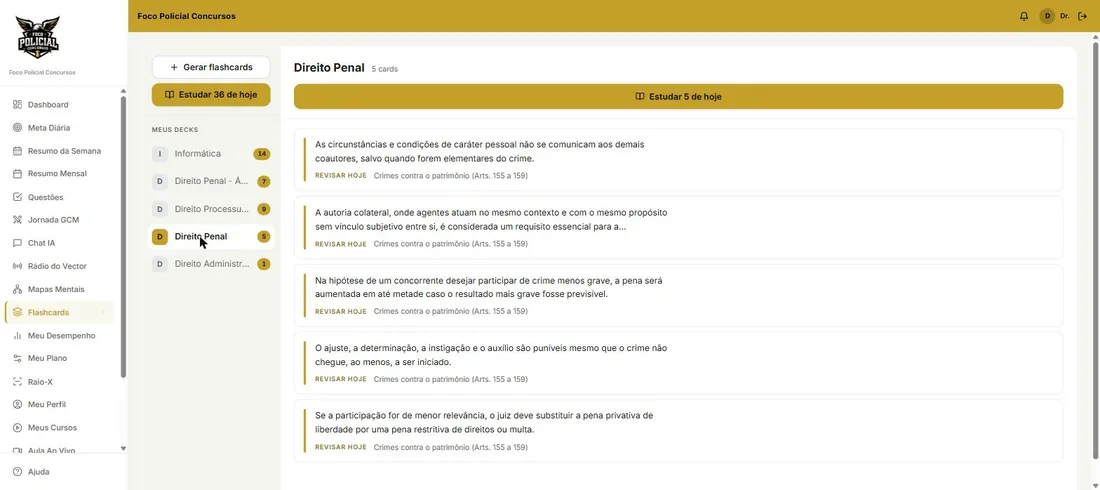This screenshot has width=1100, height=490.
Task: Start Estudar 5 de hoje
Action: click(x=678, y=97)
